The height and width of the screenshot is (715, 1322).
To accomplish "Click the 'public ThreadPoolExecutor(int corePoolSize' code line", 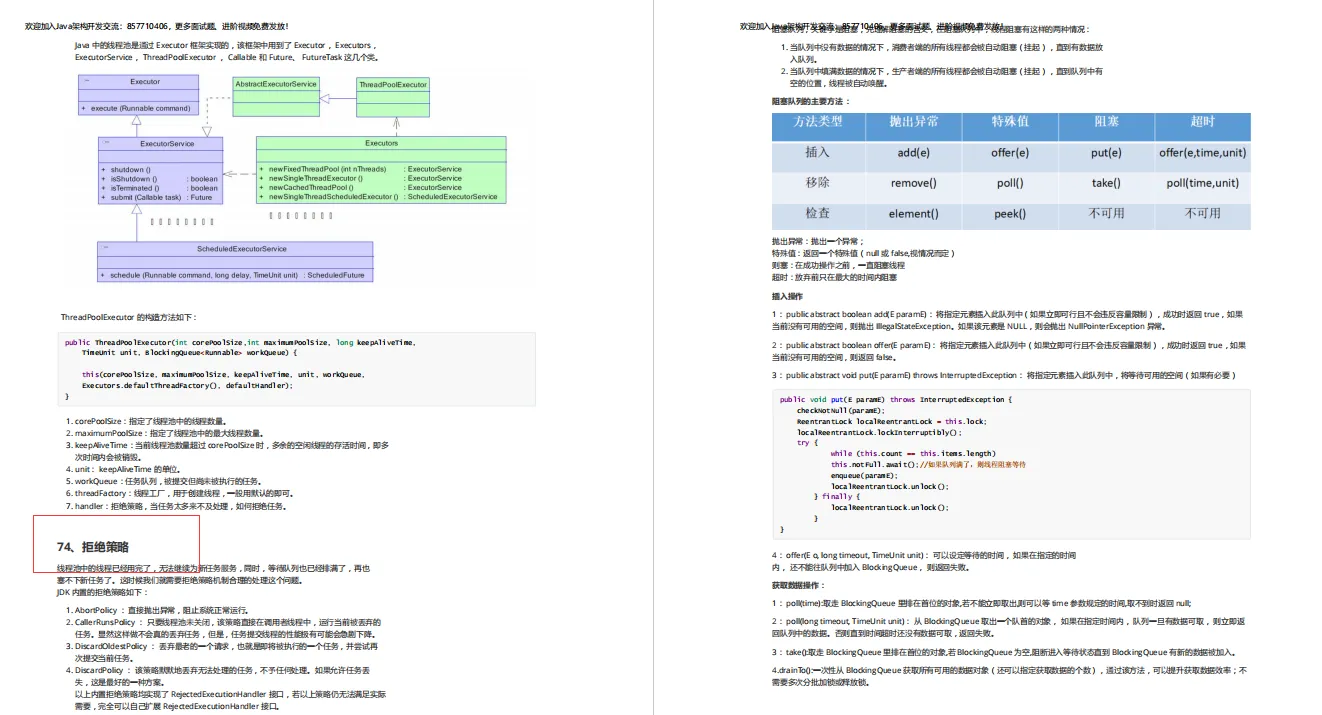I will 239,342.
